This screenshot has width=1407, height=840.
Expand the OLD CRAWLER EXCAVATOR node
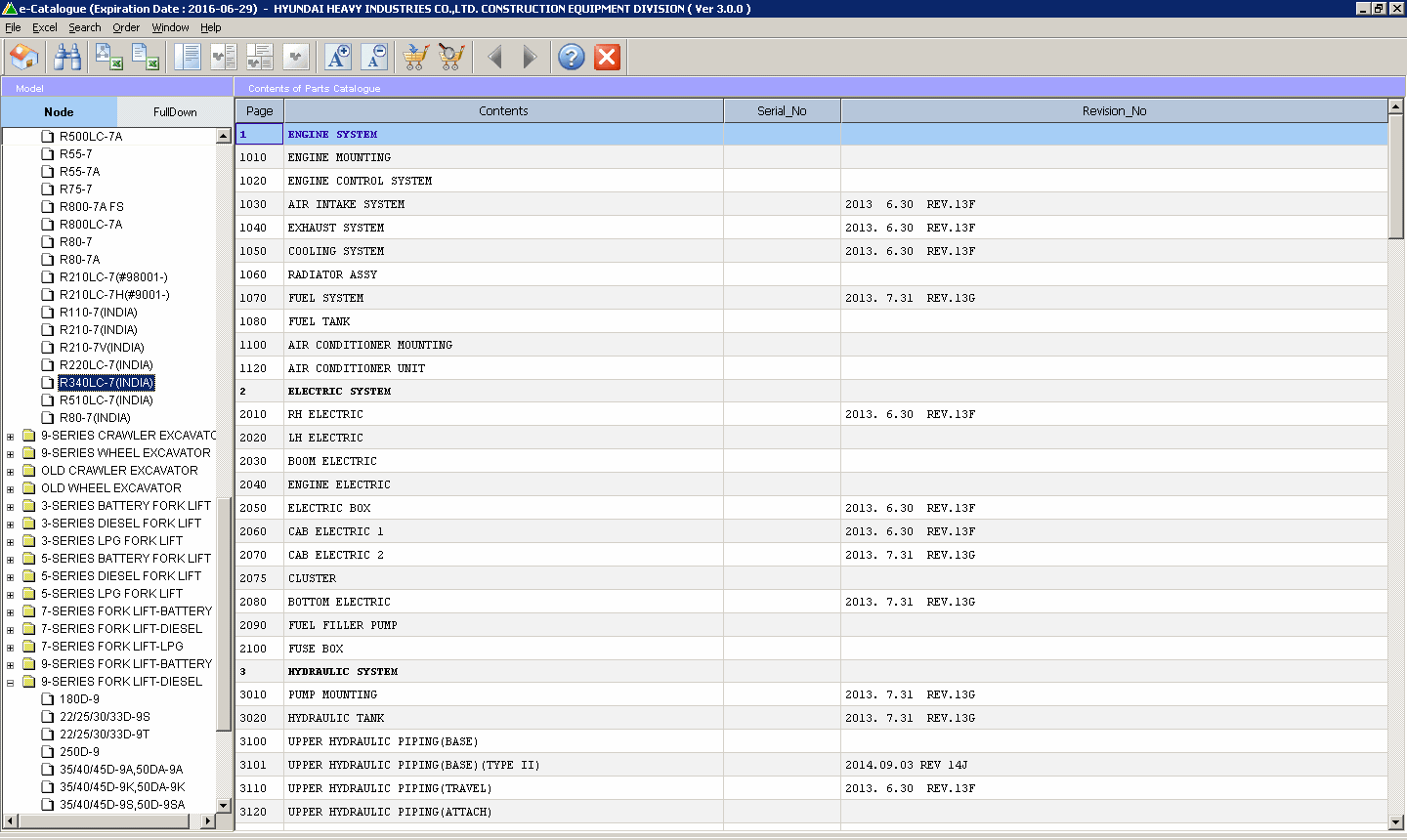tap(11, 472)
